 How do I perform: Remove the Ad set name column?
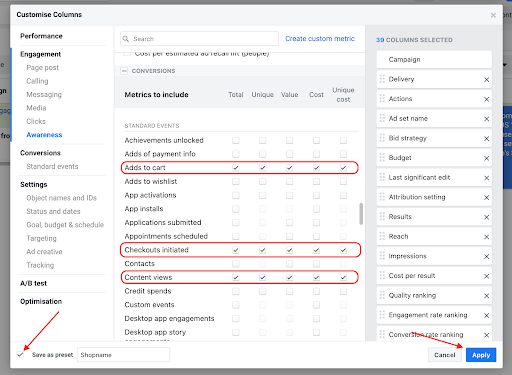(486, 119)
